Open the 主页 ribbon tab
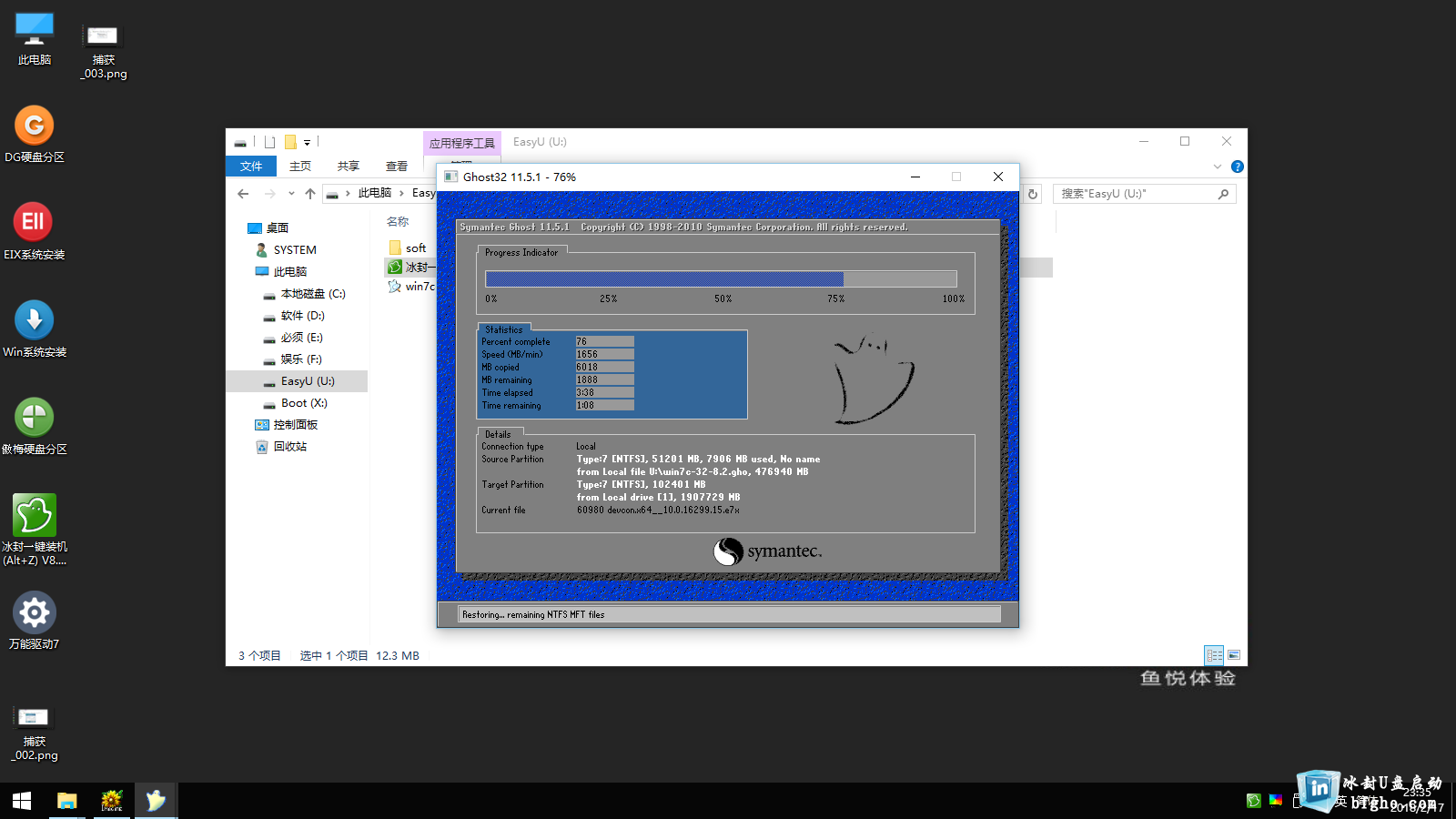 pyautogui.click(x=300, y=167)
